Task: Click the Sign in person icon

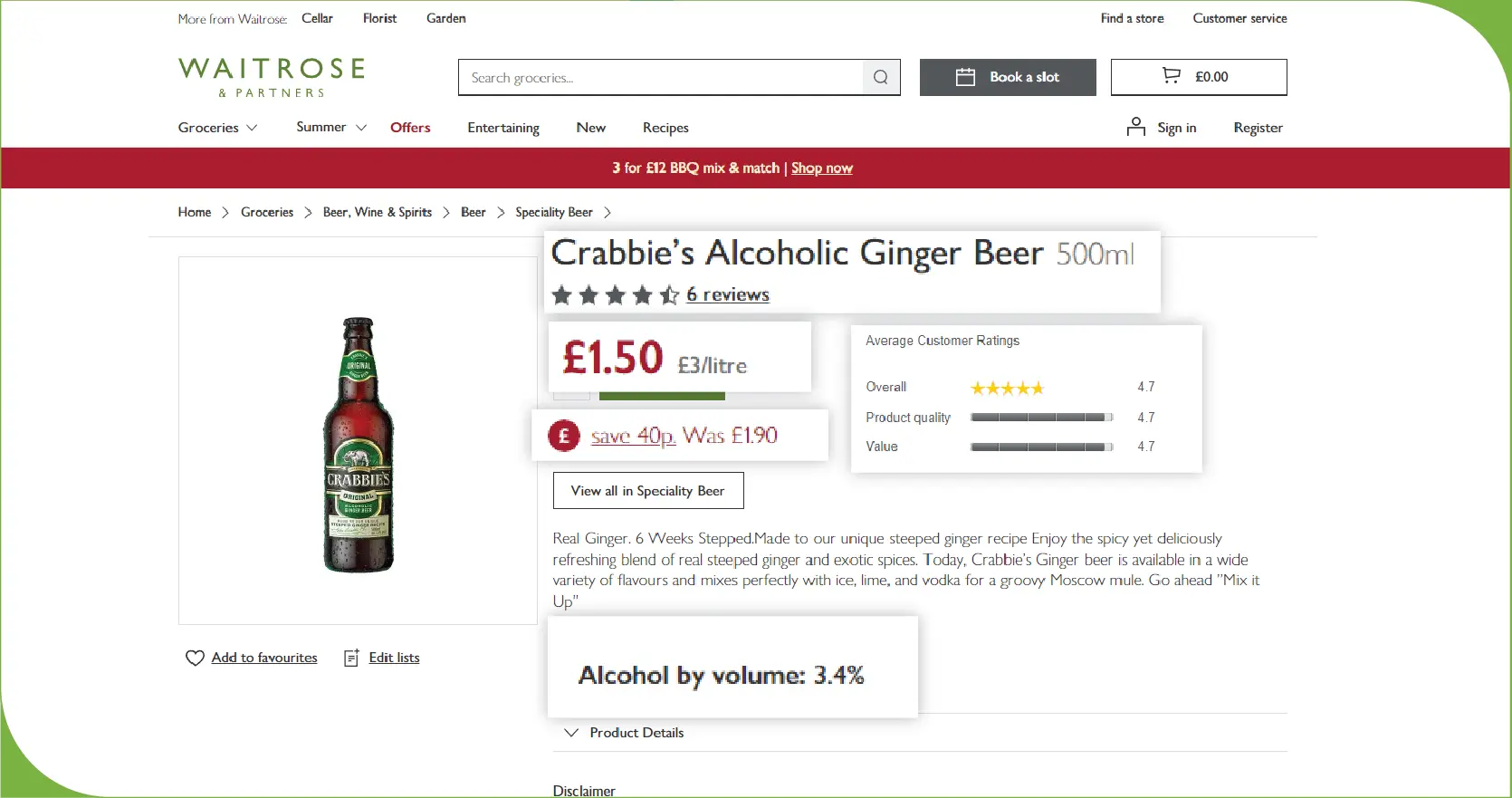Action: [1135, 127]
